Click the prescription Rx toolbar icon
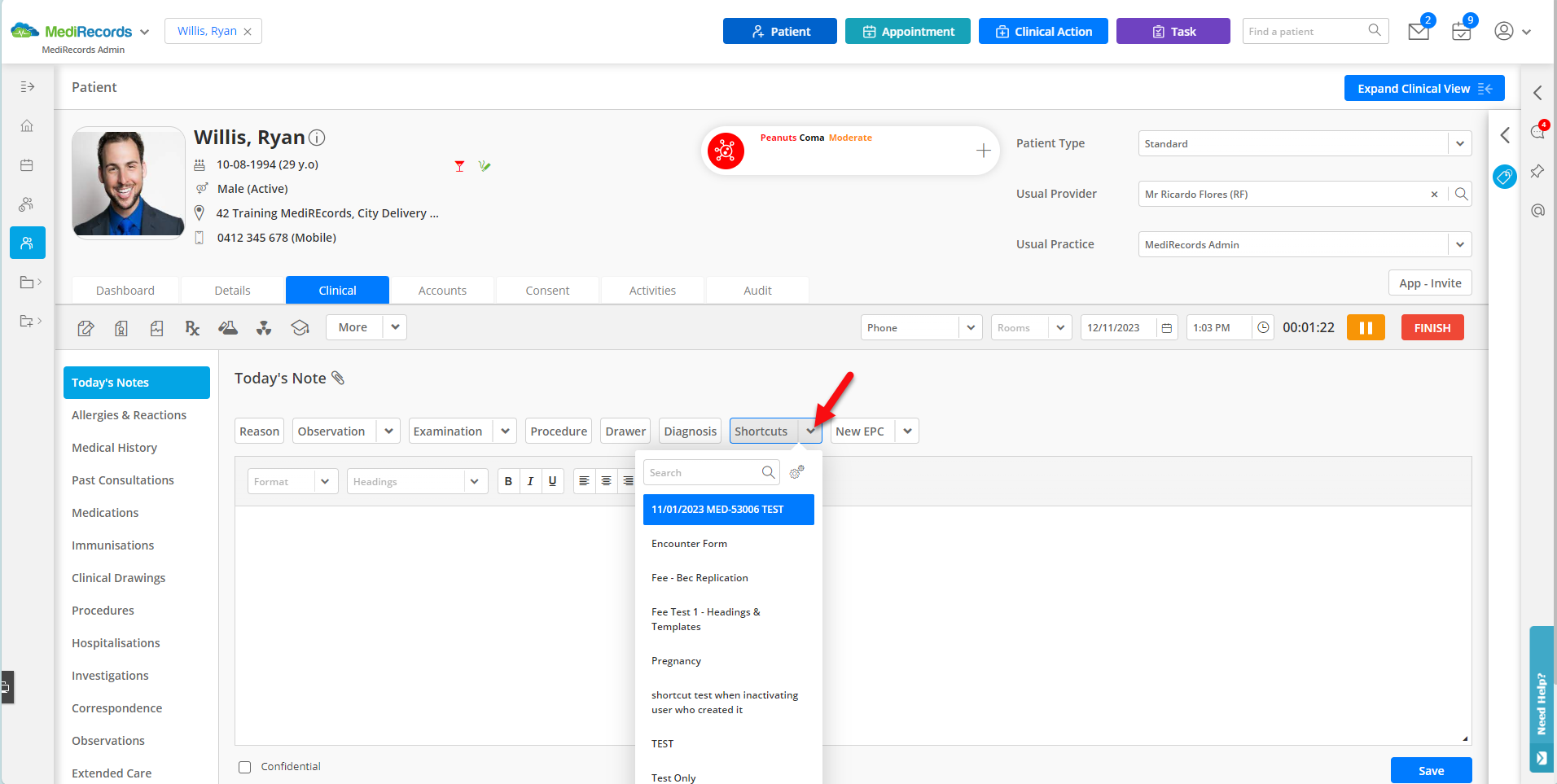Viewport: 1557px width, 784px height. coord(192,327)
